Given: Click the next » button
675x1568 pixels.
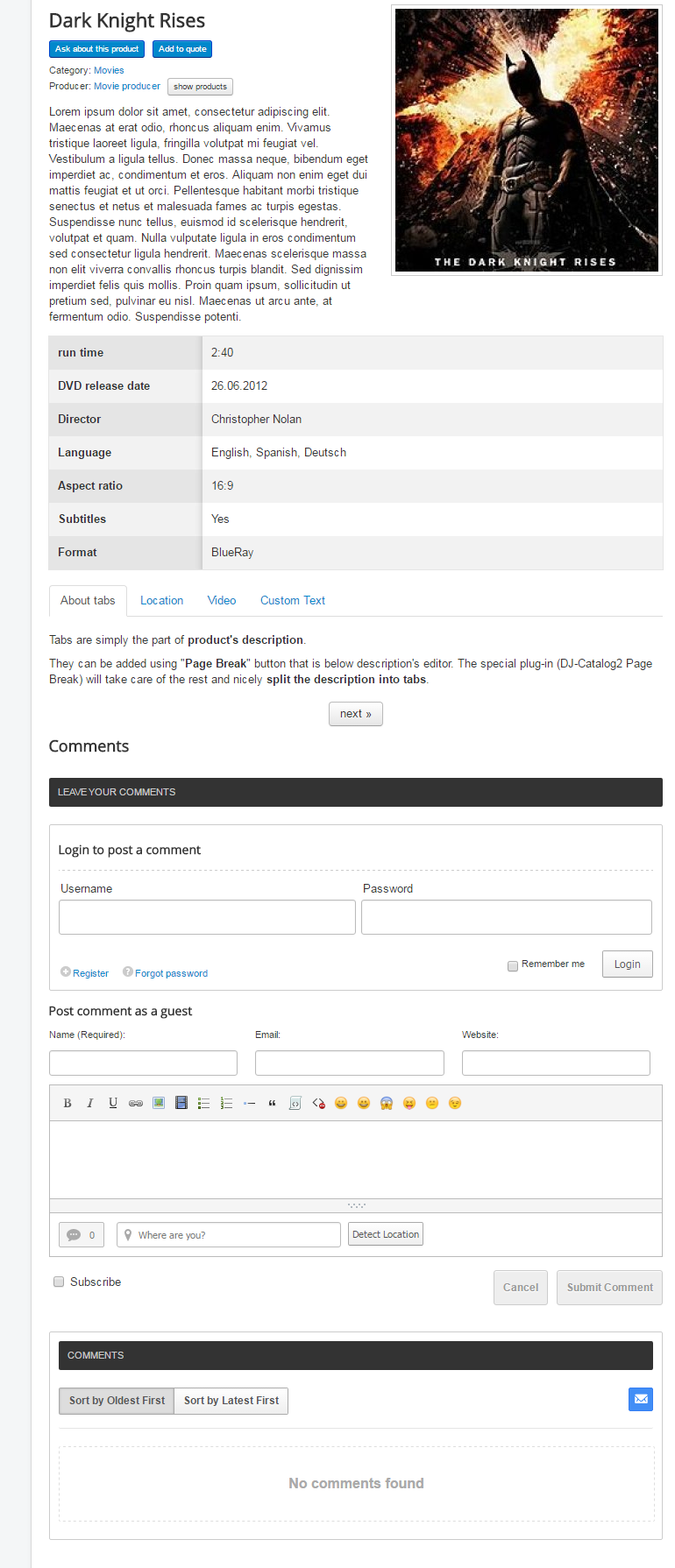Looking at the screenshot, I should click(x=356, y=714).
